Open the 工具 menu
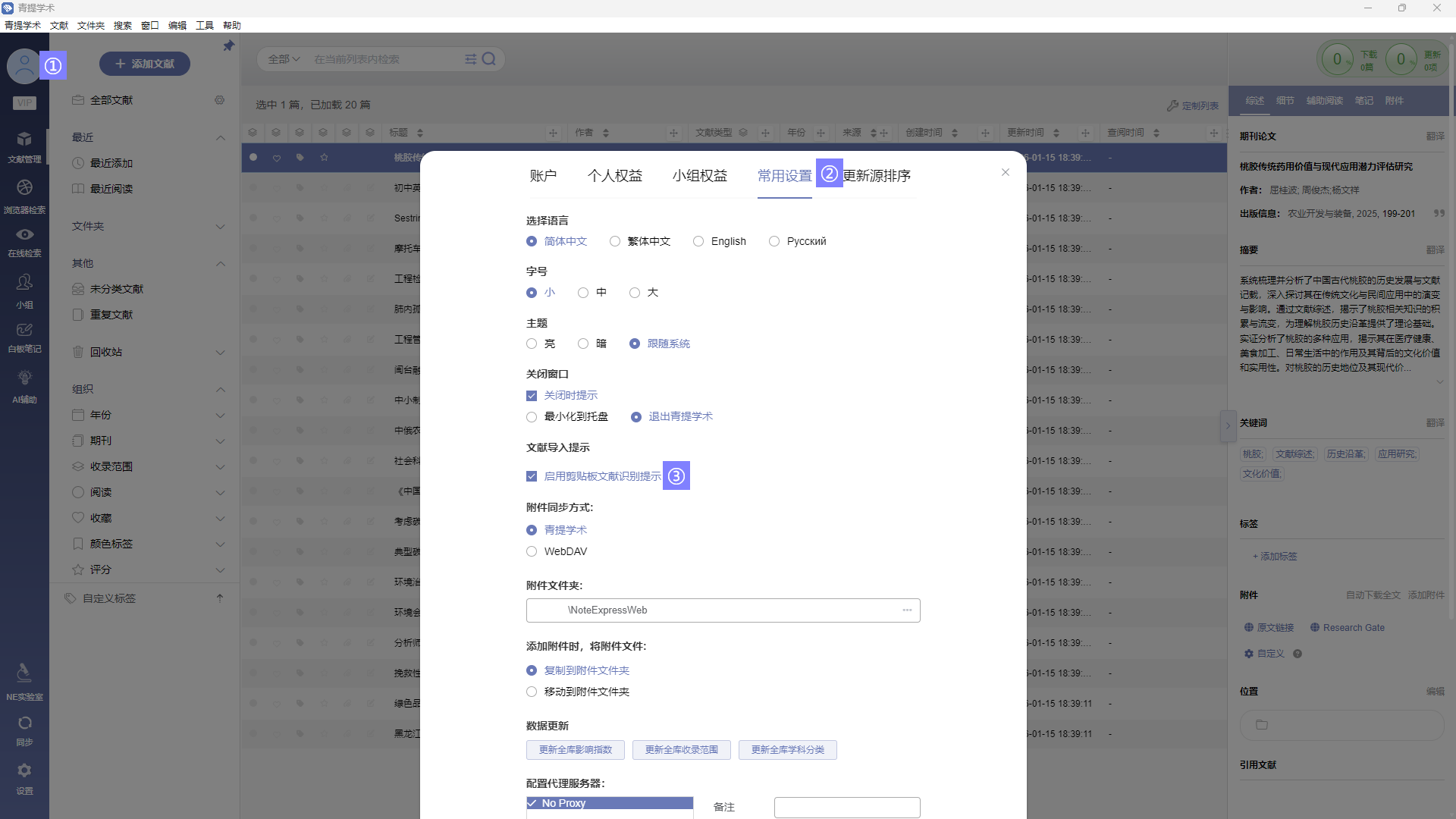Screen dimensions: 1456x819 (204, 25)
